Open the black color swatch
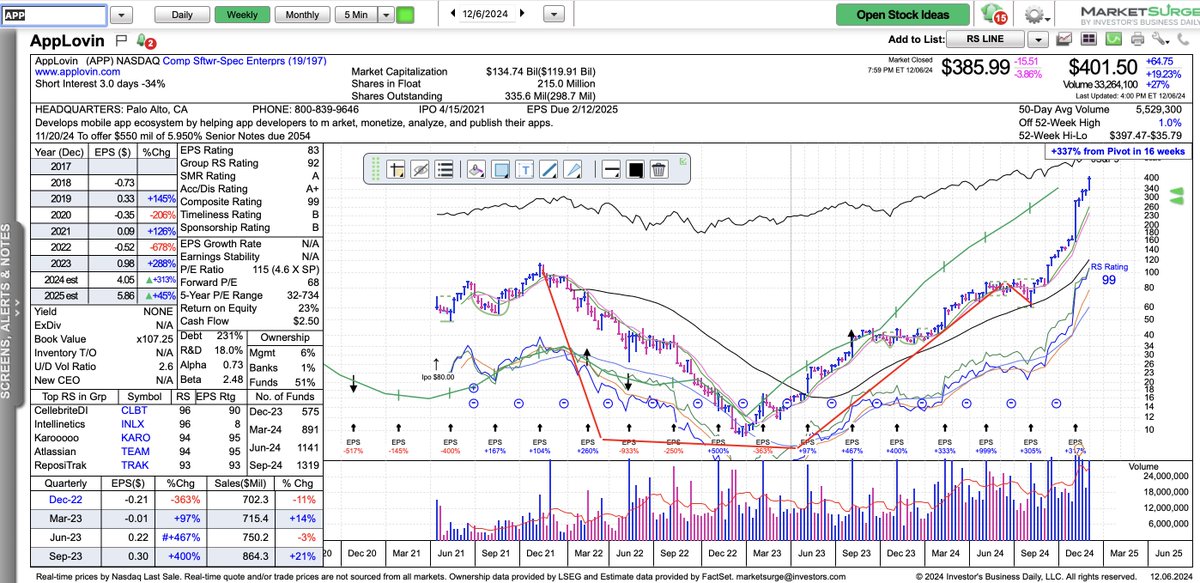Image resolution: width=1200 pixels, height=583 pixels. tap(635, 170)
